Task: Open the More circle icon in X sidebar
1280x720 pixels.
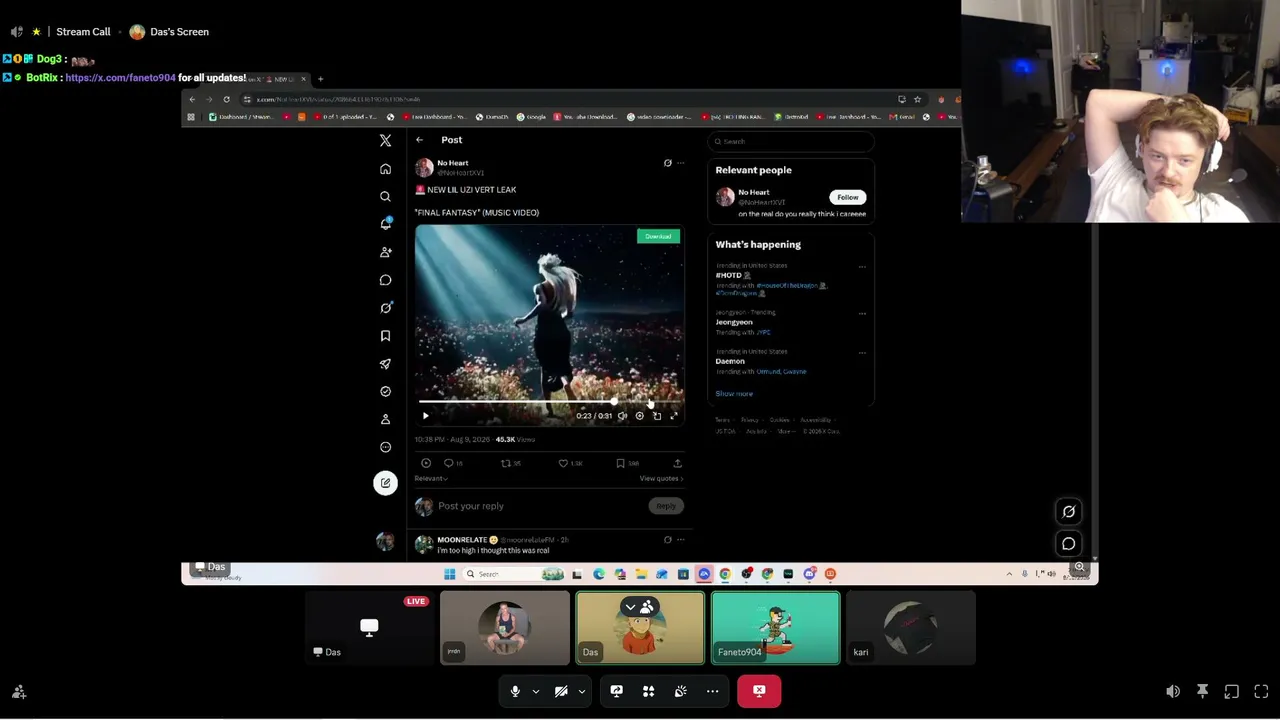Action: coord(385,447)
